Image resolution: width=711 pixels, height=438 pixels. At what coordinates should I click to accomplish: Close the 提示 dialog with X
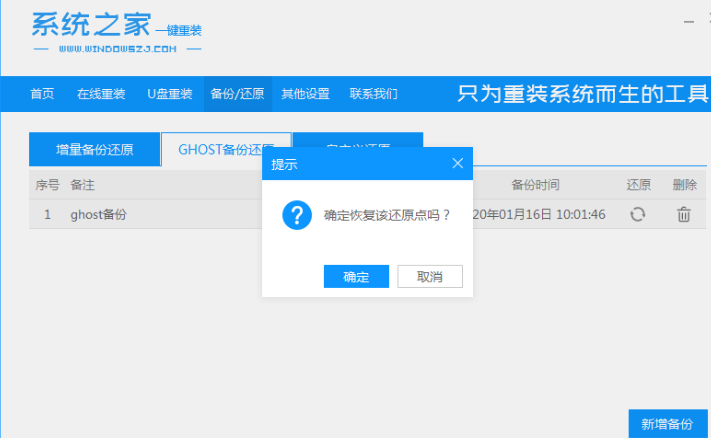tap(458, 163)
